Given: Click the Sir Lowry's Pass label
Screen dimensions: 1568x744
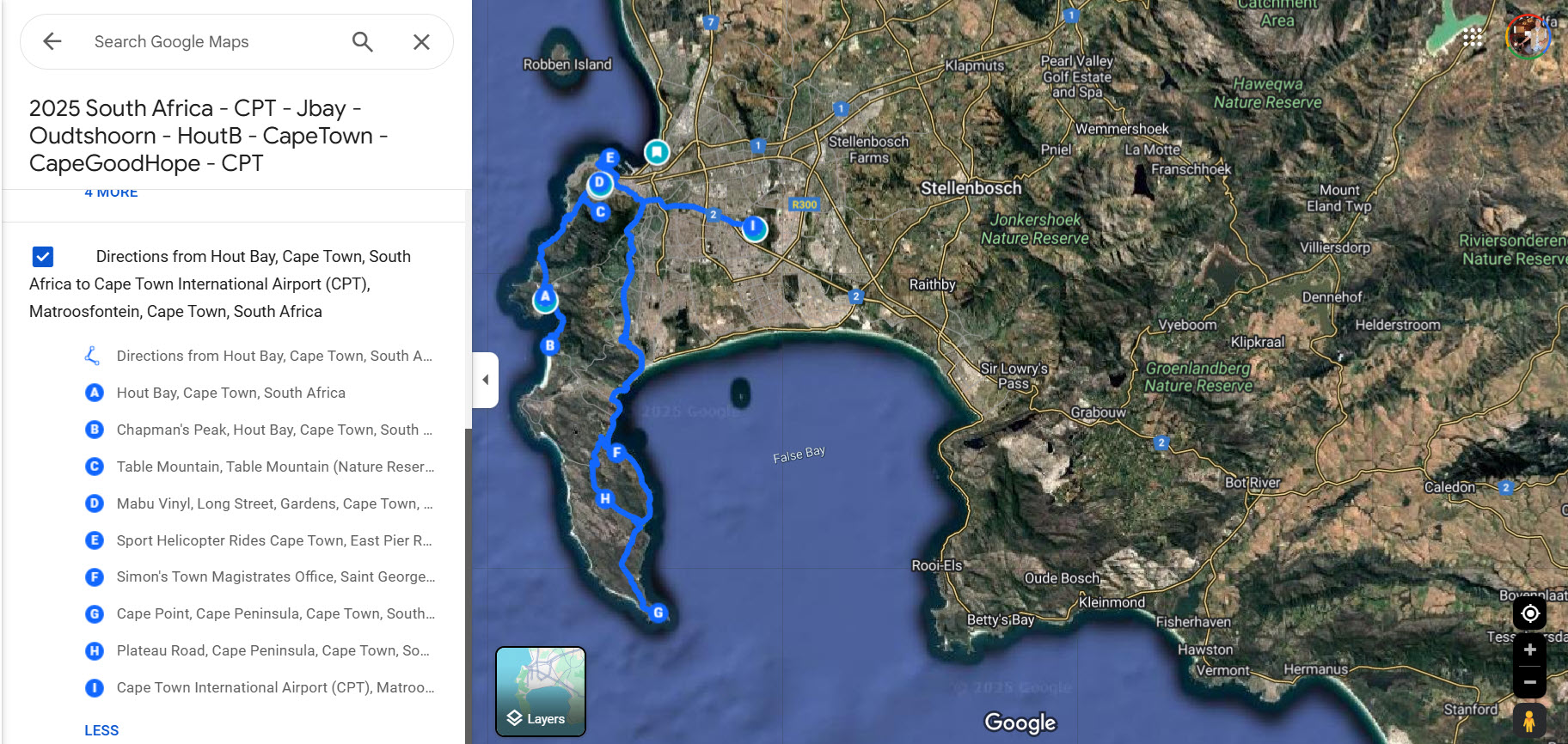Looking at the screenshot, I should point(1014,375).
